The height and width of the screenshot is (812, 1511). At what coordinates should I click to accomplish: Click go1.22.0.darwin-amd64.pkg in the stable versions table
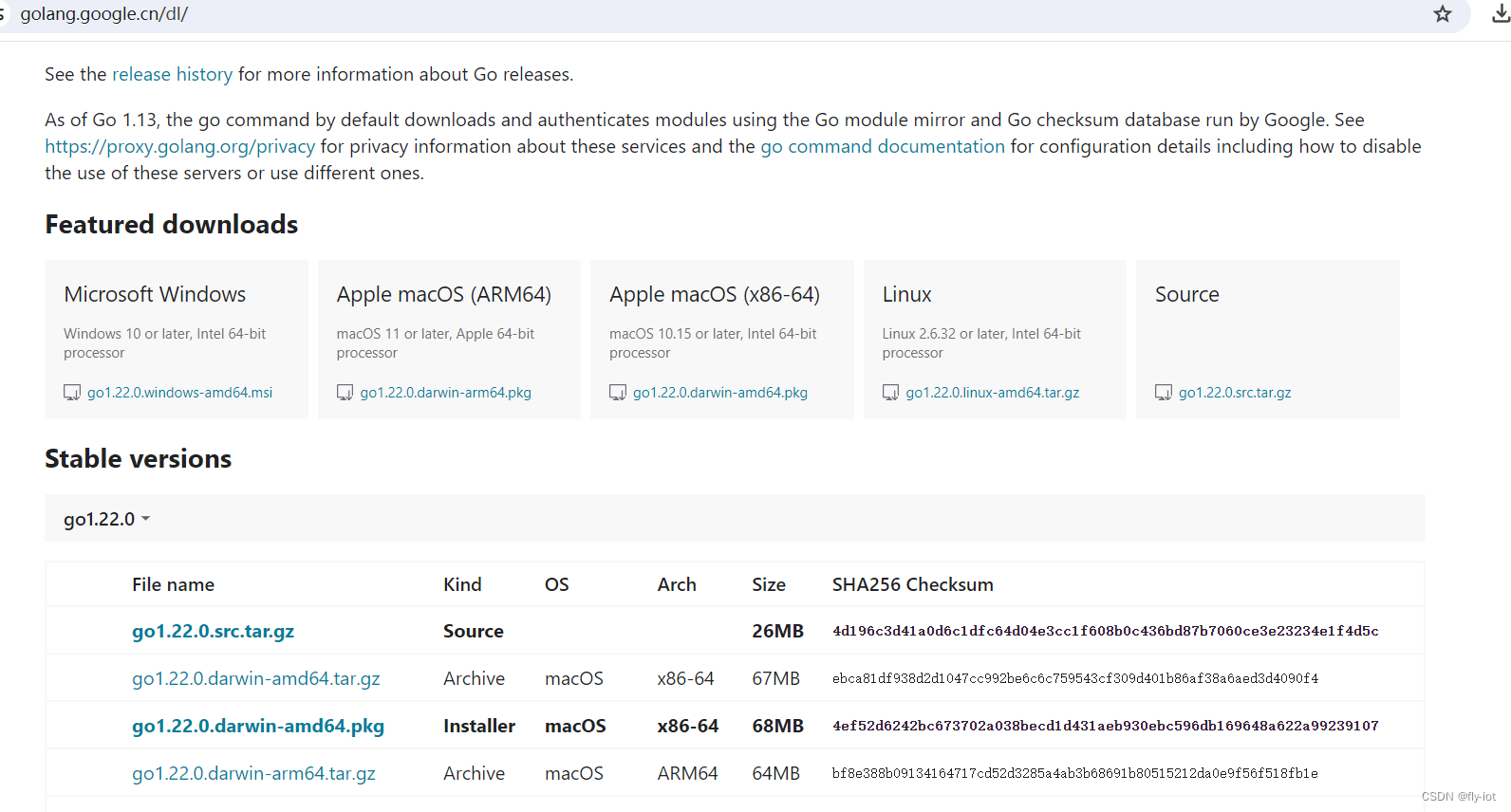click(258, 726)
